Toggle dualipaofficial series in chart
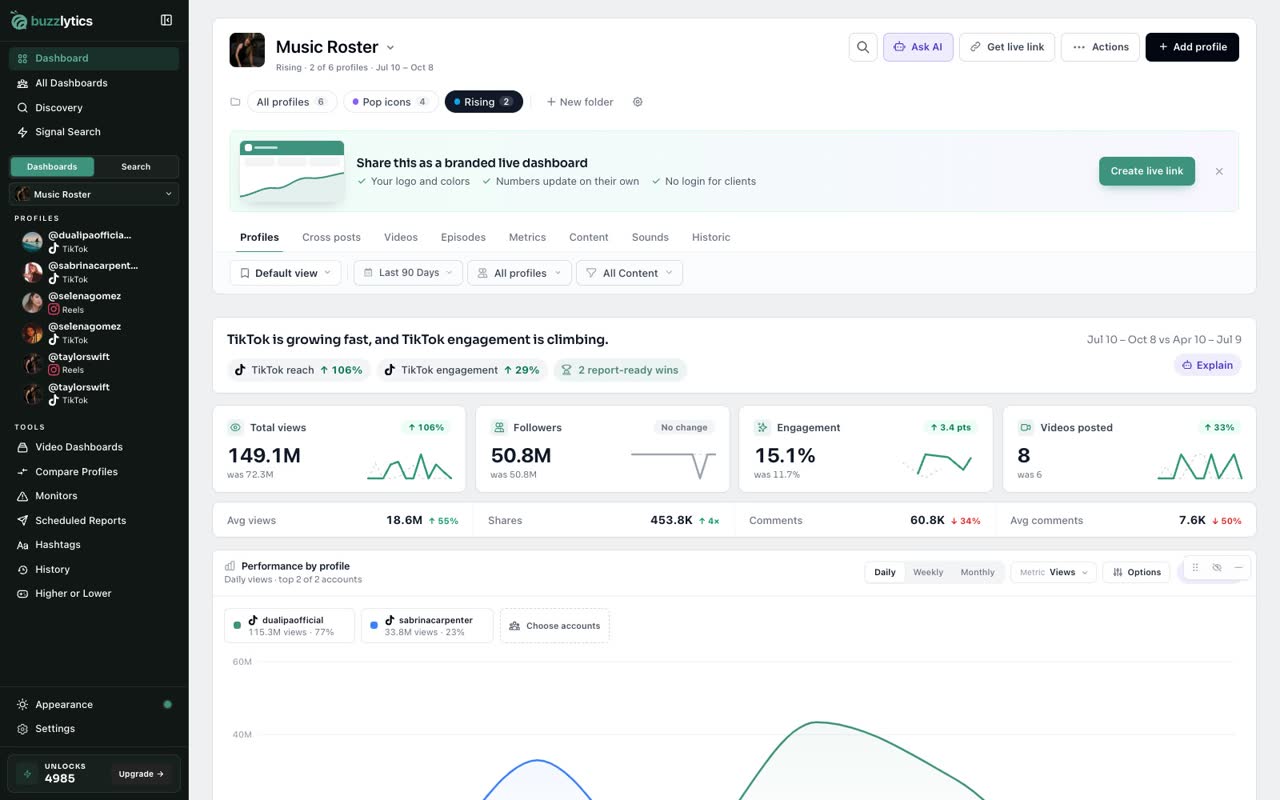Viewport: 1280px width, 800px height. 289,626
